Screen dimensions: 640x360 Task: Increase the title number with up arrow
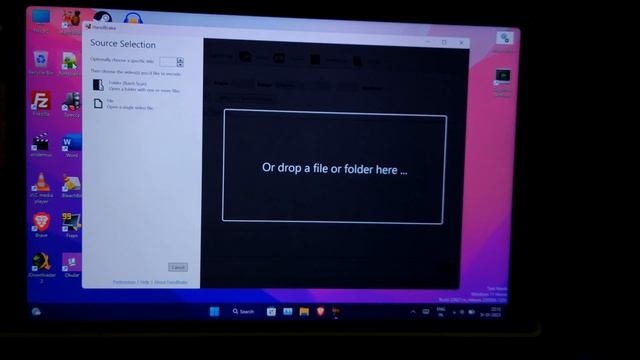pos(180,60)
